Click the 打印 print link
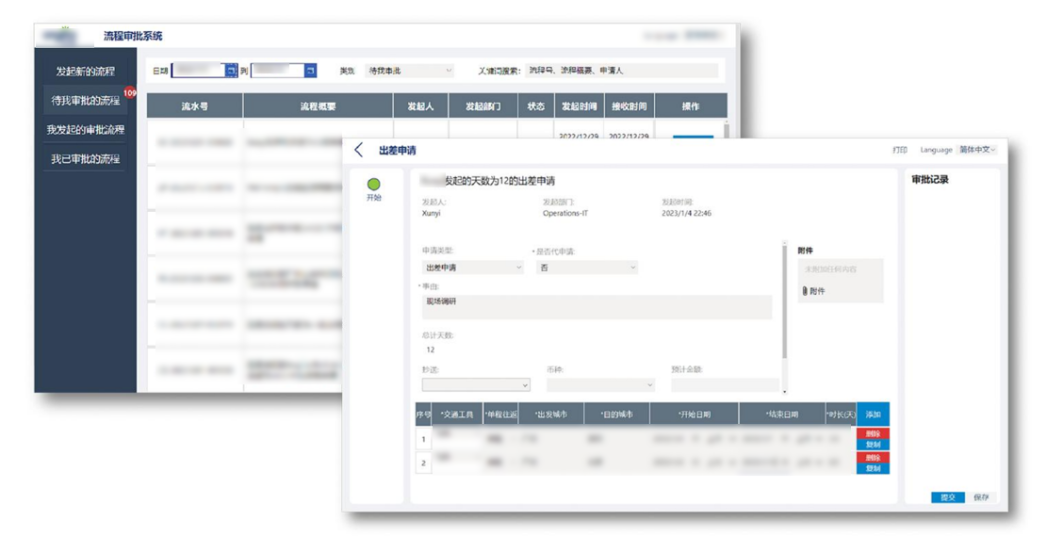1037x539 pixels. click(x=899, y=150)
